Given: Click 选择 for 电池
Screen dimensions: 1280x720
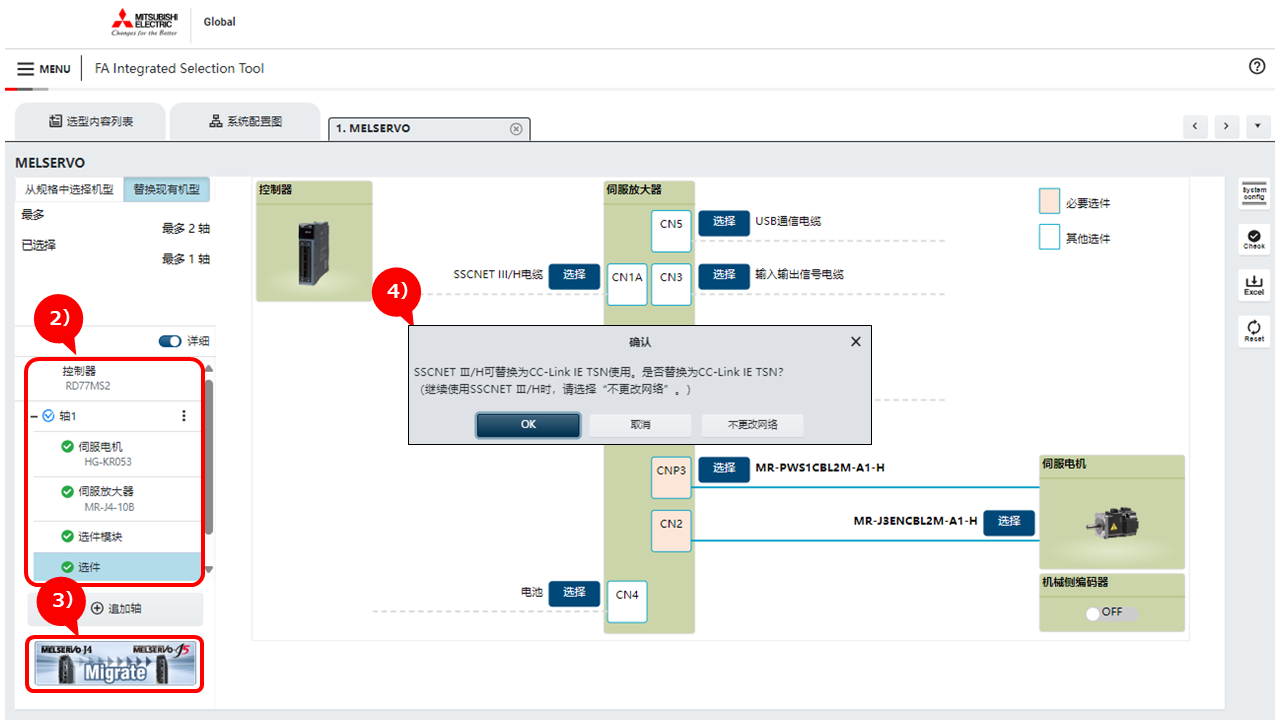Looking at the screenshot, I should [574, 593].
